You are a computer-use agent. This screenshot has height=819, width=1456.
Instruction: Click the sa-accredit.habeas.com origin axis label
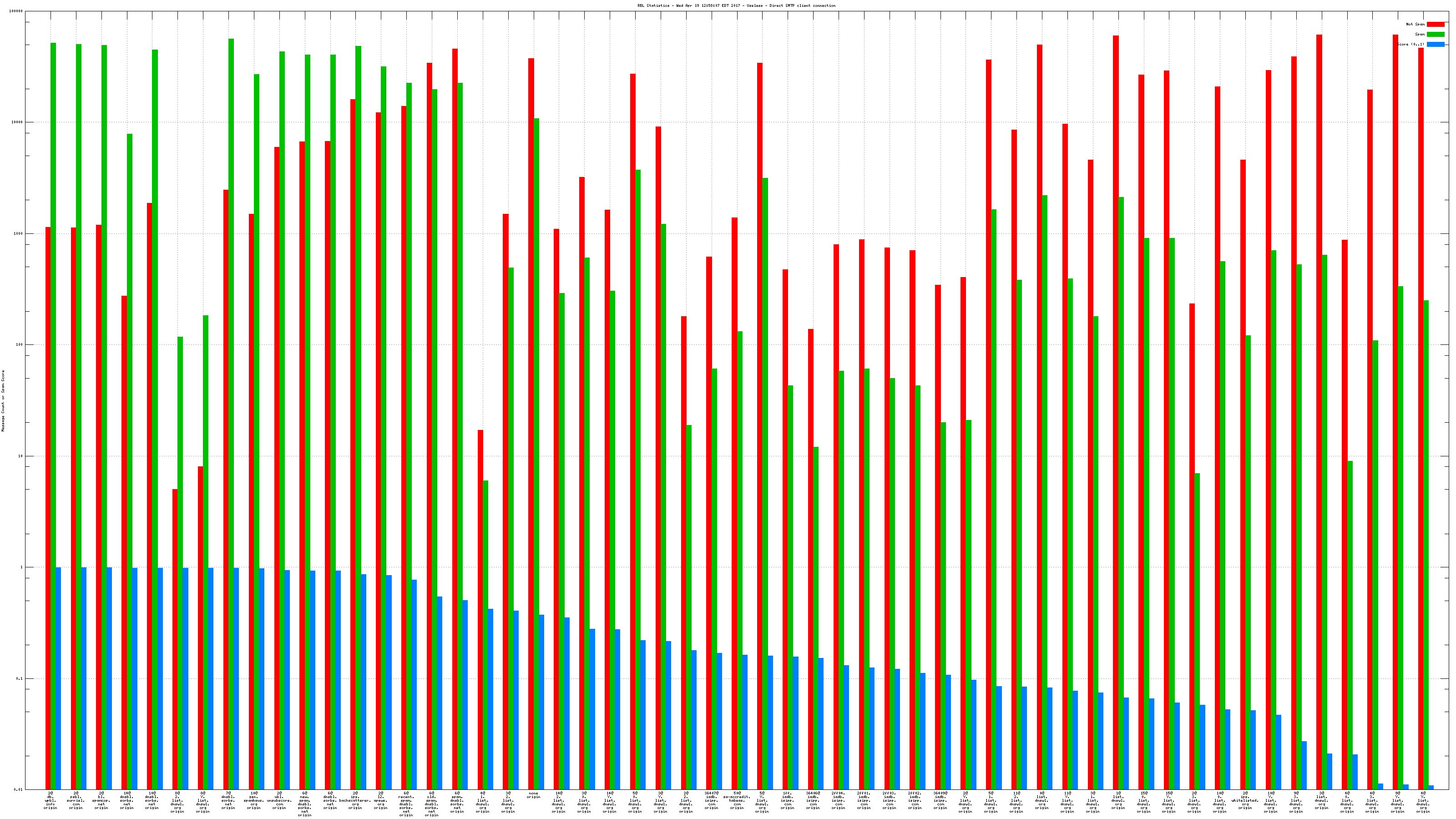click(737, 800)
